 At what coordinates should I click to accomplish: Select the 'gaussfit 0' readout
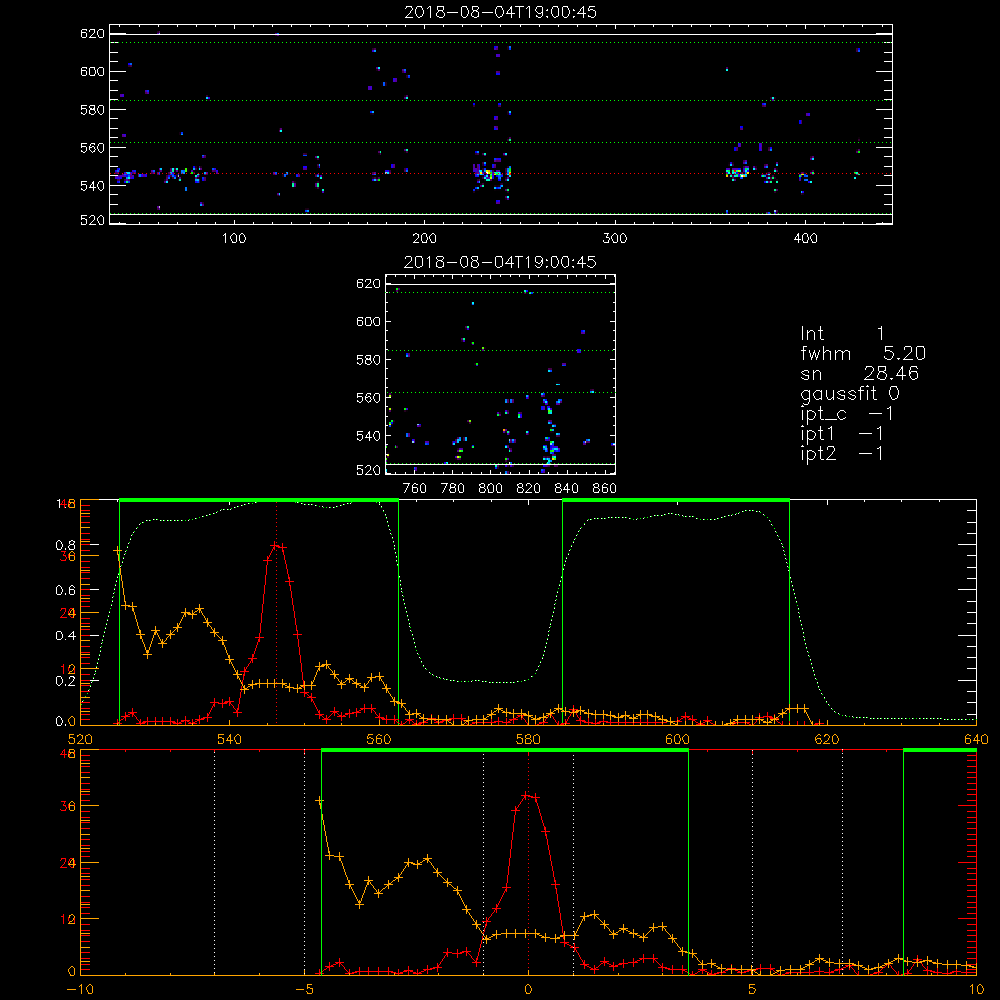pos(850,394)
